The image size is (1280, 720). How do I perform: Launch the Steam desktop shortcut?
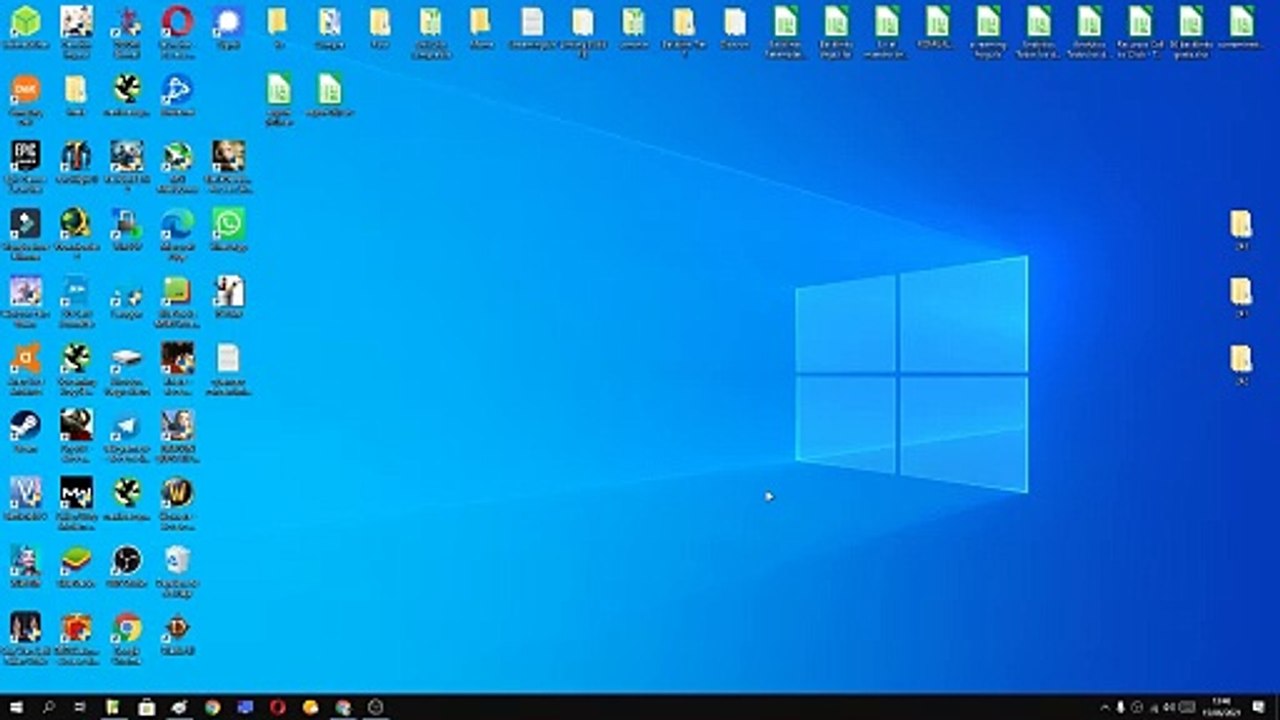pos(25,426)
